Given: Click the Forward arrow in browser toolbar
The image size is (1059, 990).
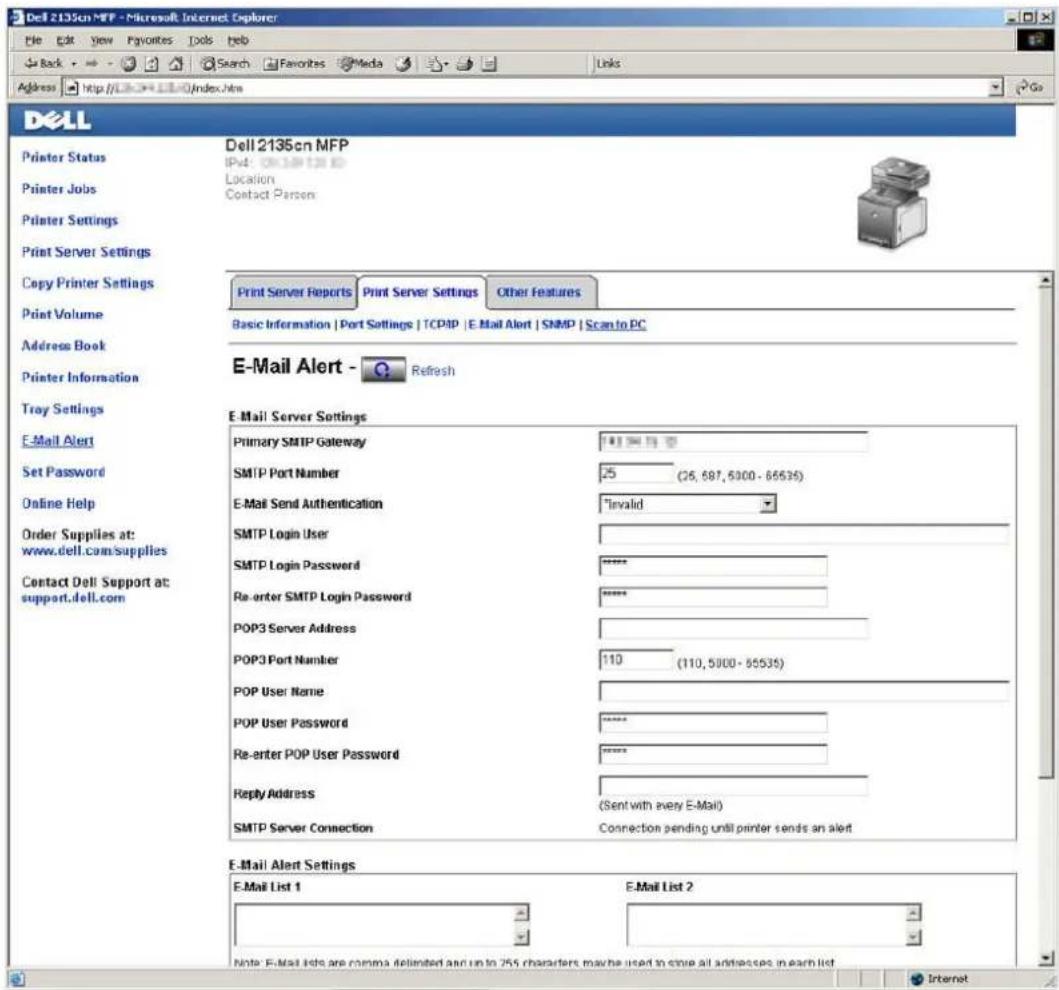Looking at the screenshot, I should [91, 63].
